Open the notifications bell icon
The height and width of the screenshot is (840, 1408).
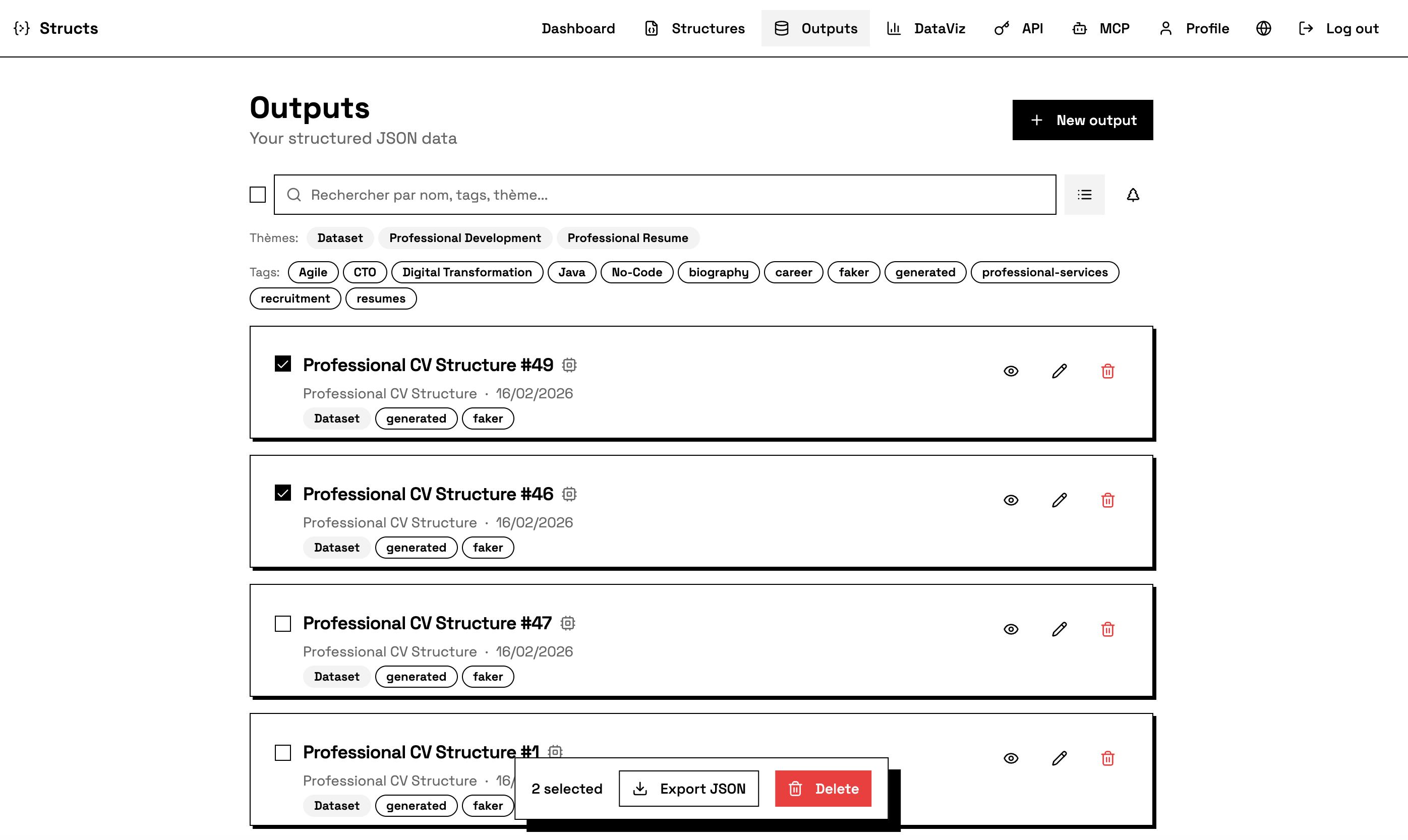1134,195
